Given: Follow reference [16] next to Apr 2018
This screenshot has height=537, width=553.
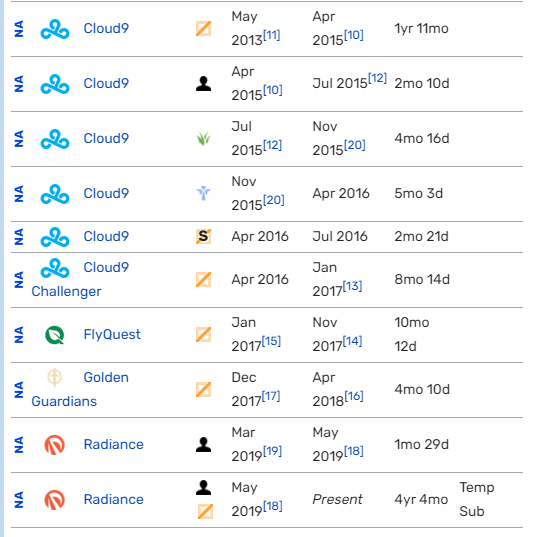Looking at the screenshot, I should click(x=354, y=397).
